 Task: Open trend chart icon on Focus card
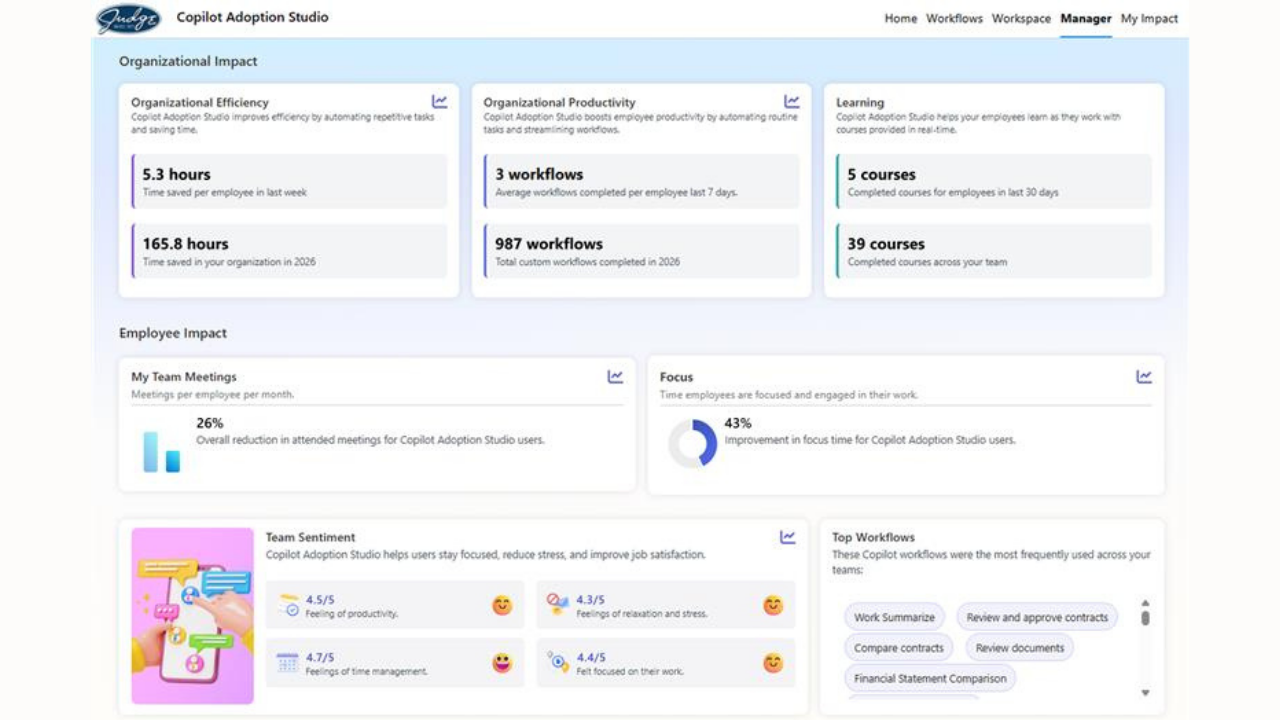(1144, 377)
